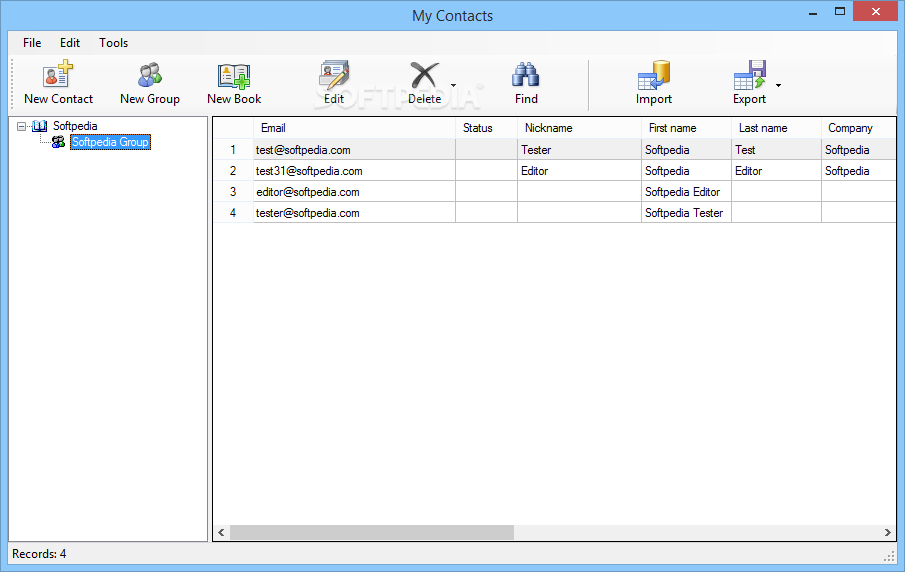
Task: Open the File menu
Action: 32,43
